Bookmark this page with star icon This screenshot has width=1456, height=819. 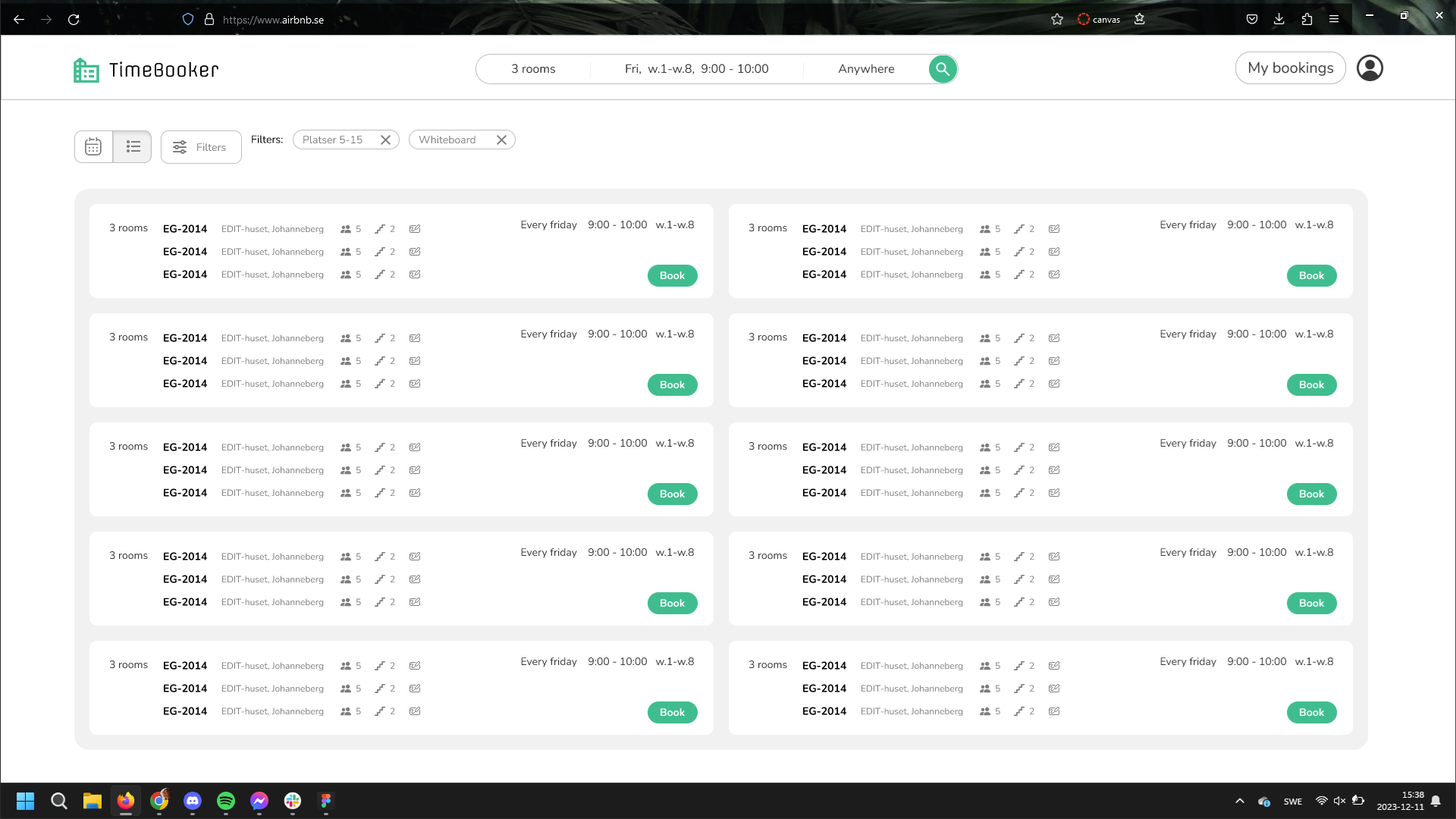click(x=1057, y=20)
